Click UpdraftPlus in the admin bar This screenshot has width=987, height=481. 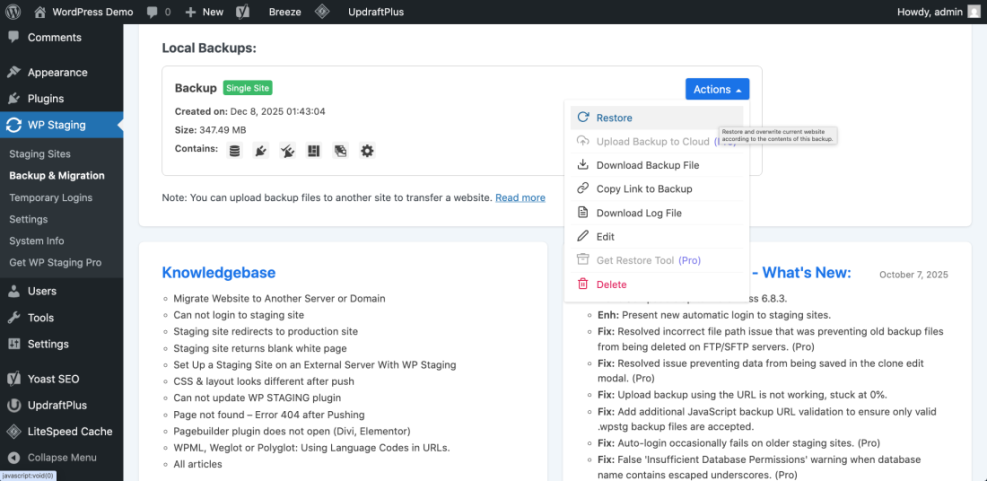click(x=376, y=12)
